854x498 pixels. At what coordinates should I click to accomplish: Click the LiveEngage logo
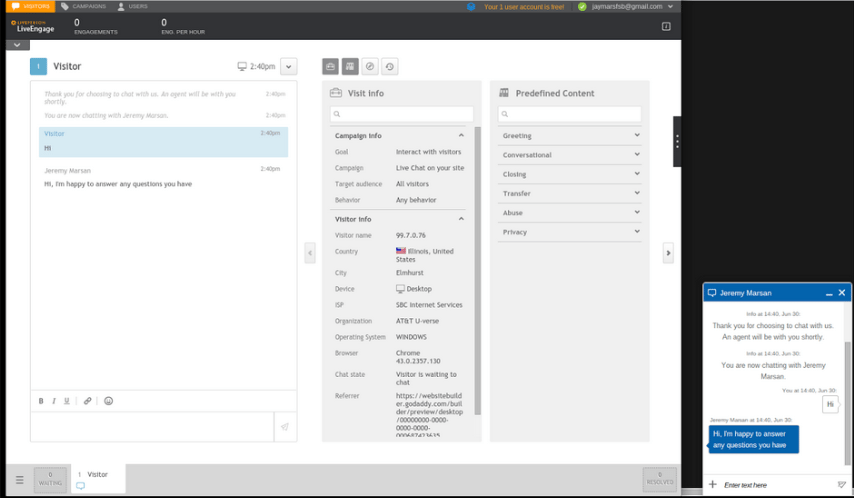pos(33,27)
